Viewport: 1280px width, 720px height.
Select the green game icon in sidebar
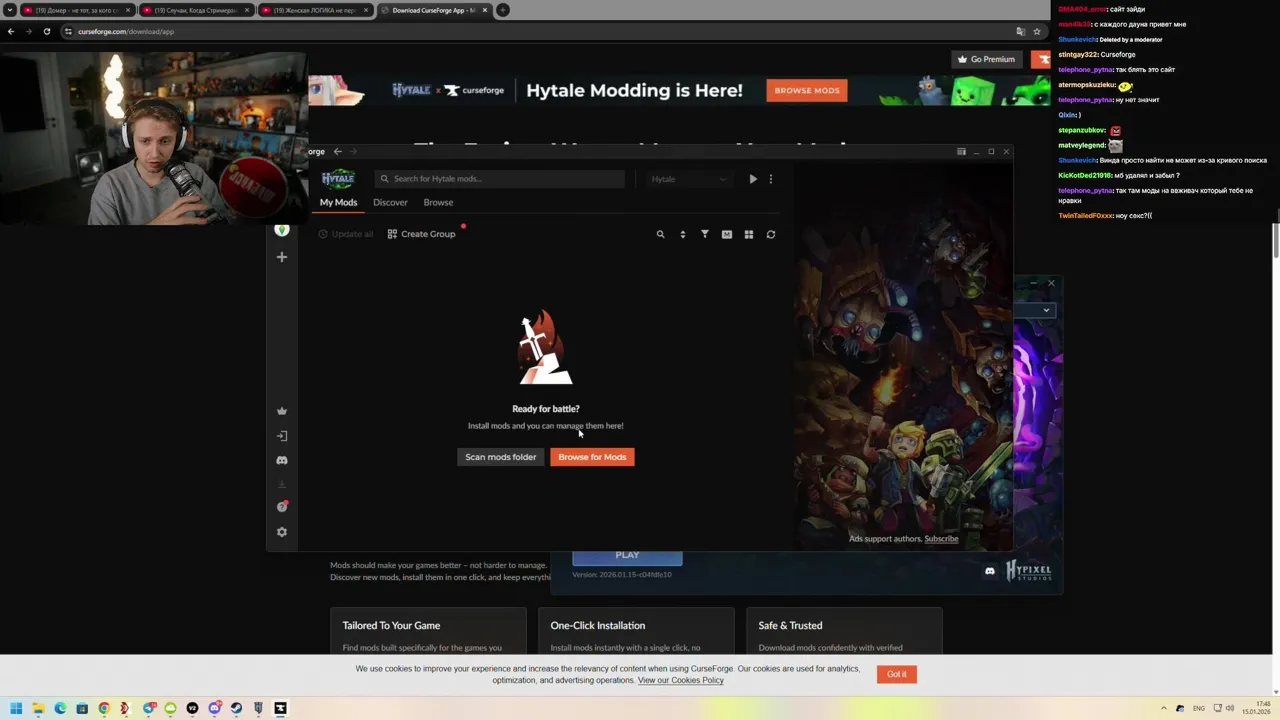(x=282, y=230)
